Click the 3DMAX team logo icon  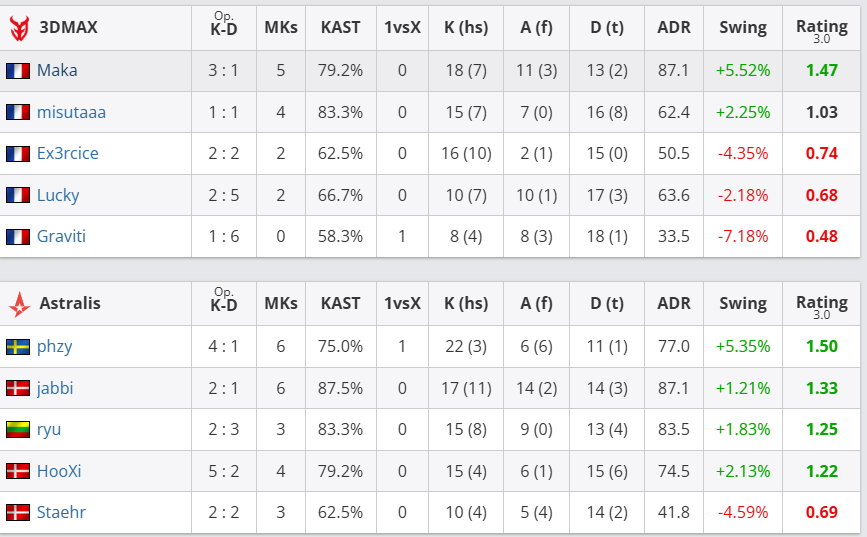[x=19, y=28]
